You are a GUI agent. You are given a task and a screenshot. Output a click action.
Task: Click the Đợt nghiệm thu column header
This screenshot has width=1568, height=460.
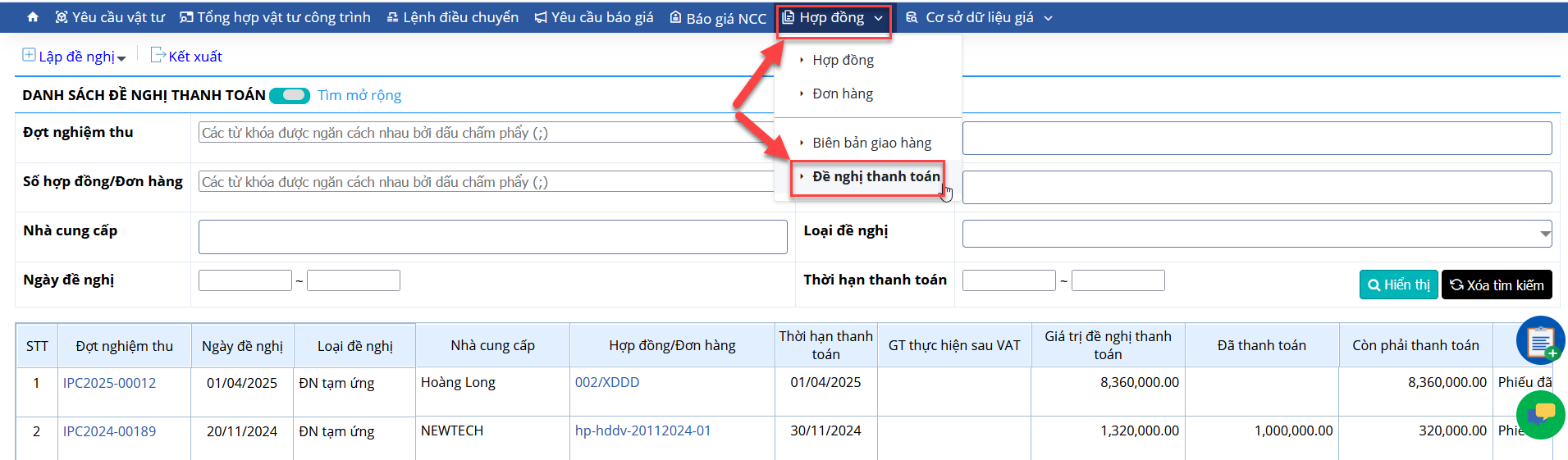point(124,346)
